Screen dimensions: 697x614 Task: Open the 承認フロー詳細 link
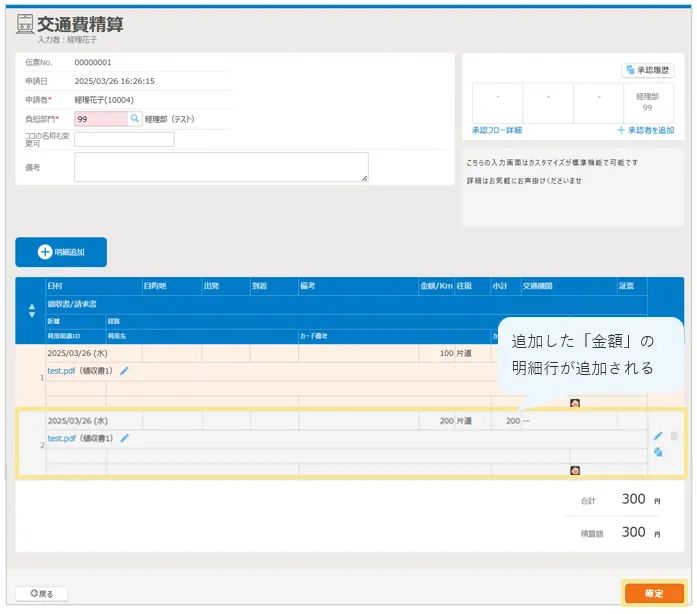[x=496, y=131]
